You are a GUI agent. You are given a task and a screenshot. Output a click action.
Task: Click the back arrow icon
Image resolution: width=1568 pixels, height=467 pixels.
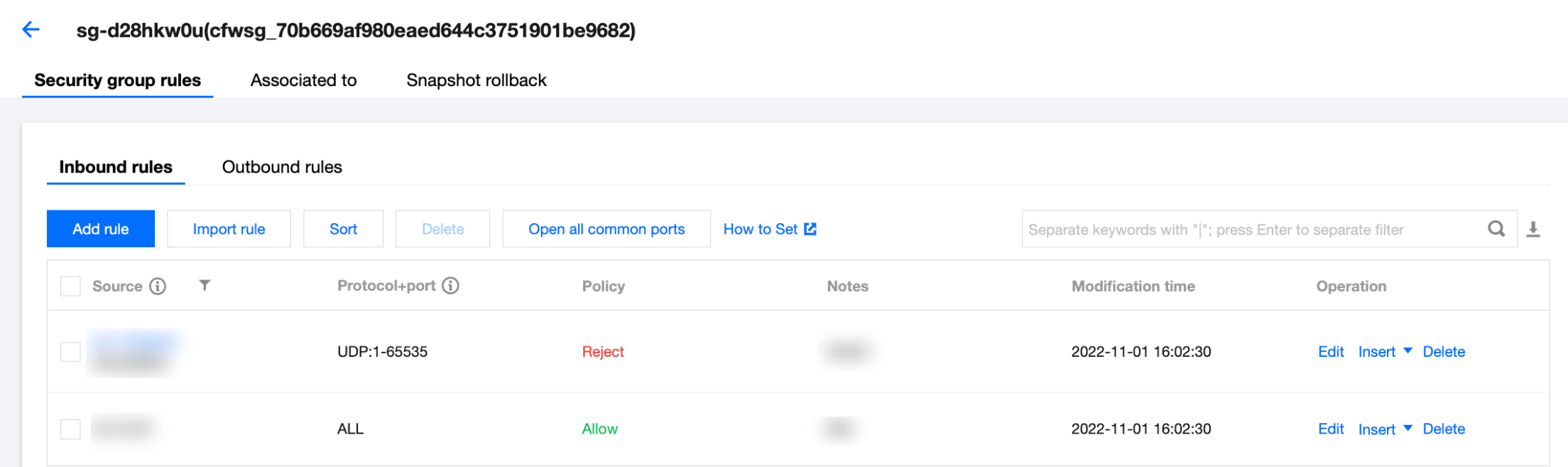(x=31, y=29)
